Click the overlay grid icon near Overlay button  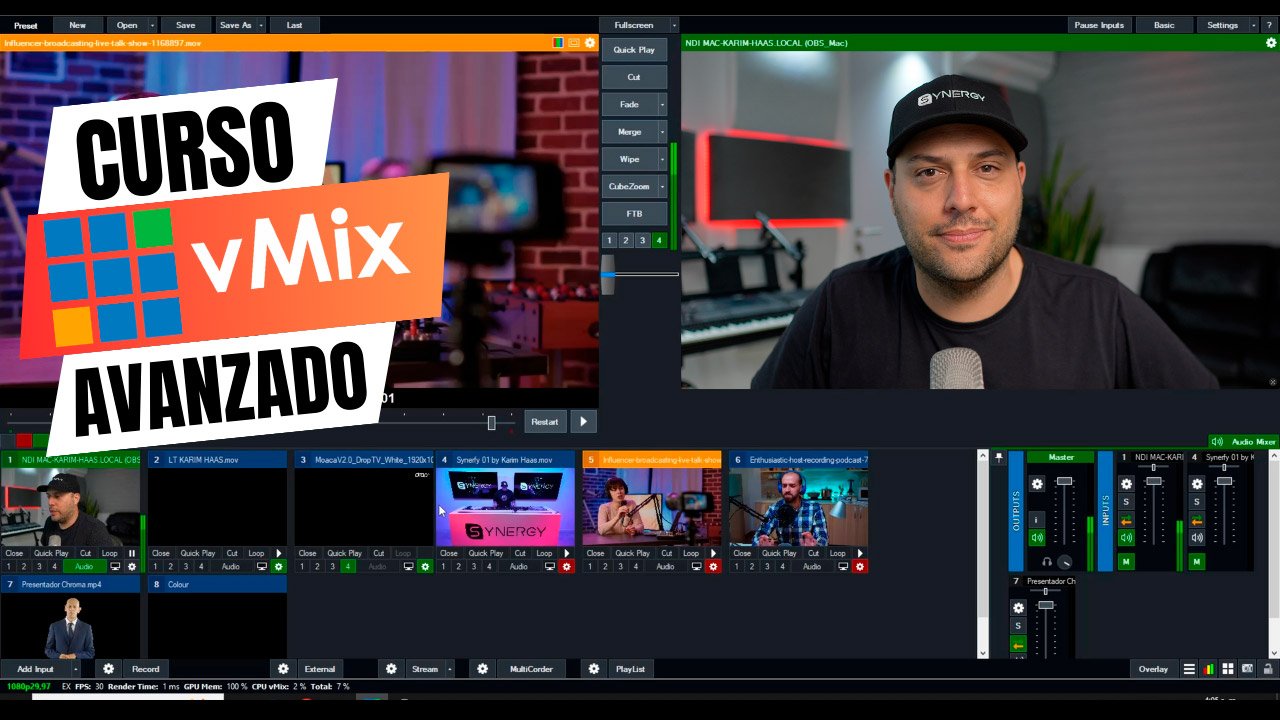tap(1228, 668)
